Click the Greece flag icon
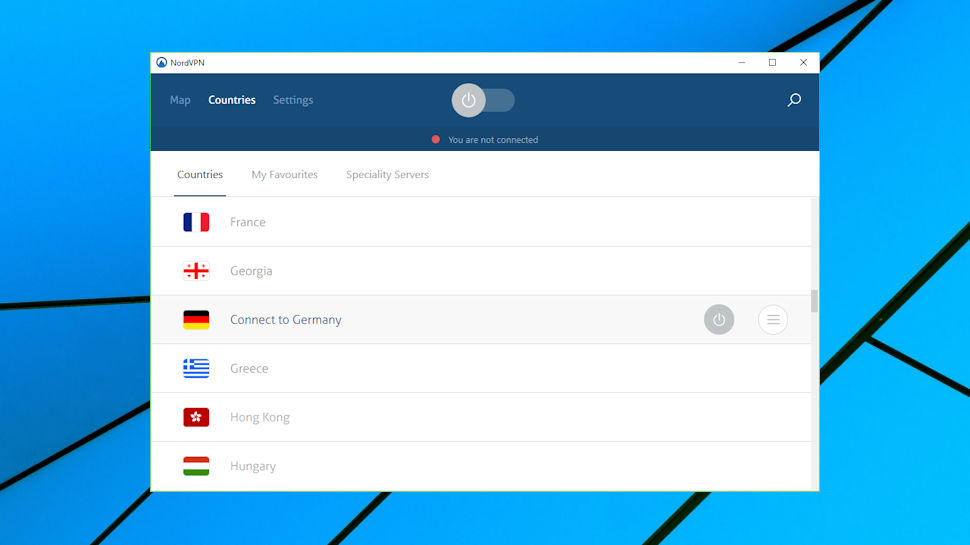 tap(196, 369)
